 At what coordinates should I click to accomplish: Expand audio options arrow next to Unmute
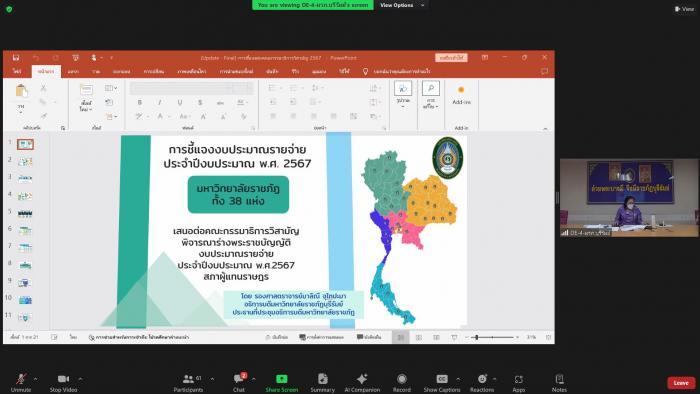[x=35, y=379]
